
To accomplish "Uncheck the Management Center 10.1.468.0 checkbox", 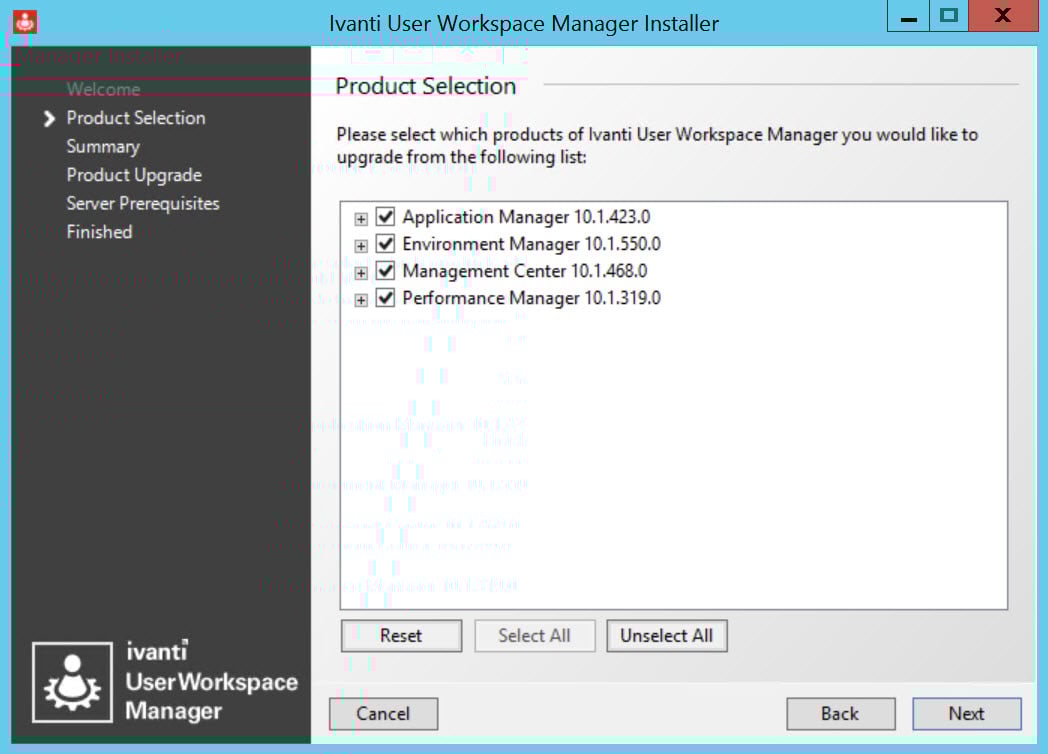I will (x=385, y=271).
